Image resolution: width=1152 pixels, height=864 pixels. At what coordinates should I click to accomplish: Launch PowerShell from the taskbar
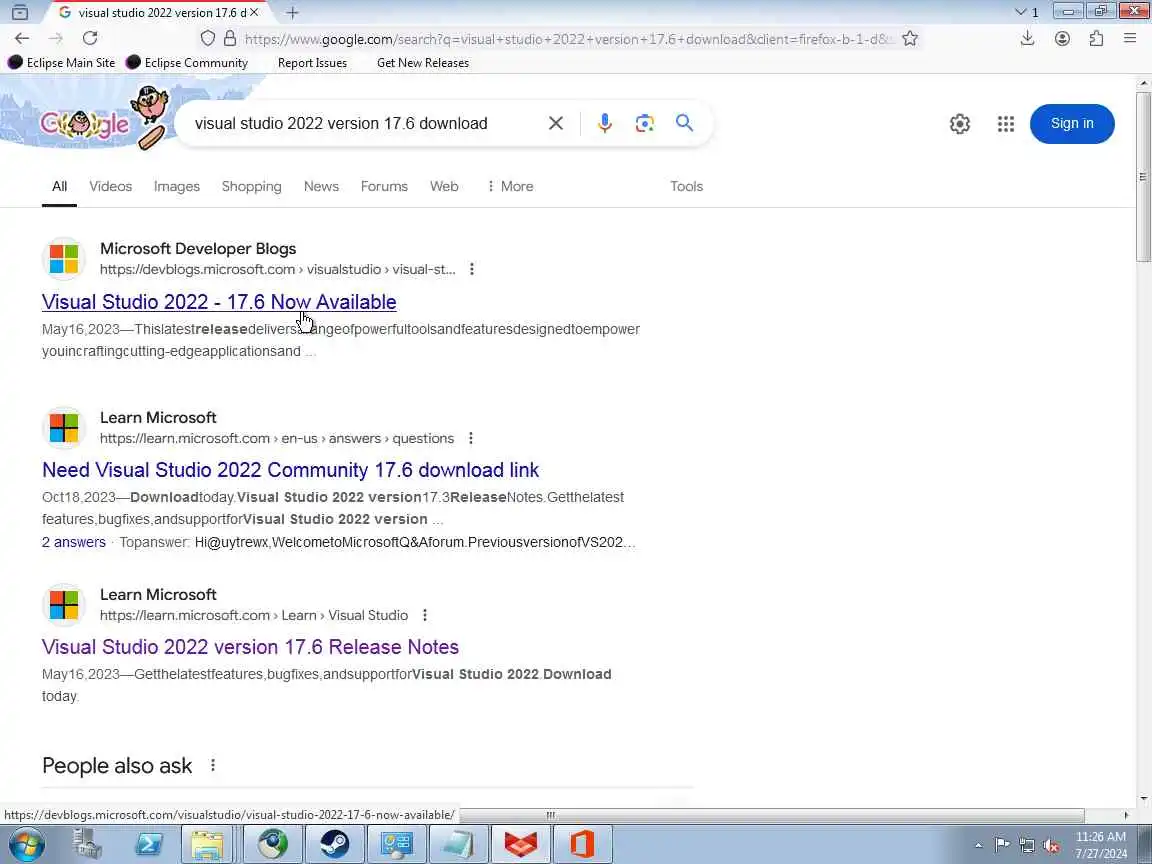pyautogui.click(x=148, y=843)
